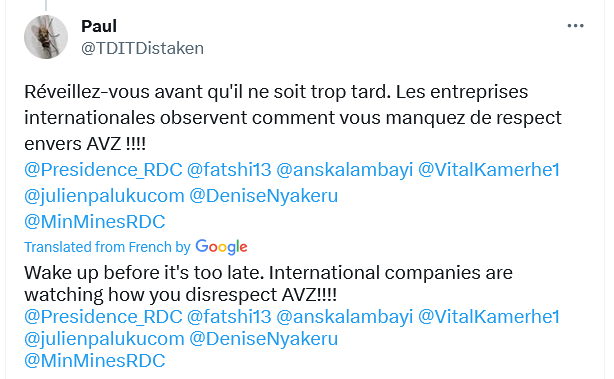Viewport: 614px width, 379px height.
Task: Open @julienpalukucom in the translated text
Action: pyautogui.click(x=104, y=339)
